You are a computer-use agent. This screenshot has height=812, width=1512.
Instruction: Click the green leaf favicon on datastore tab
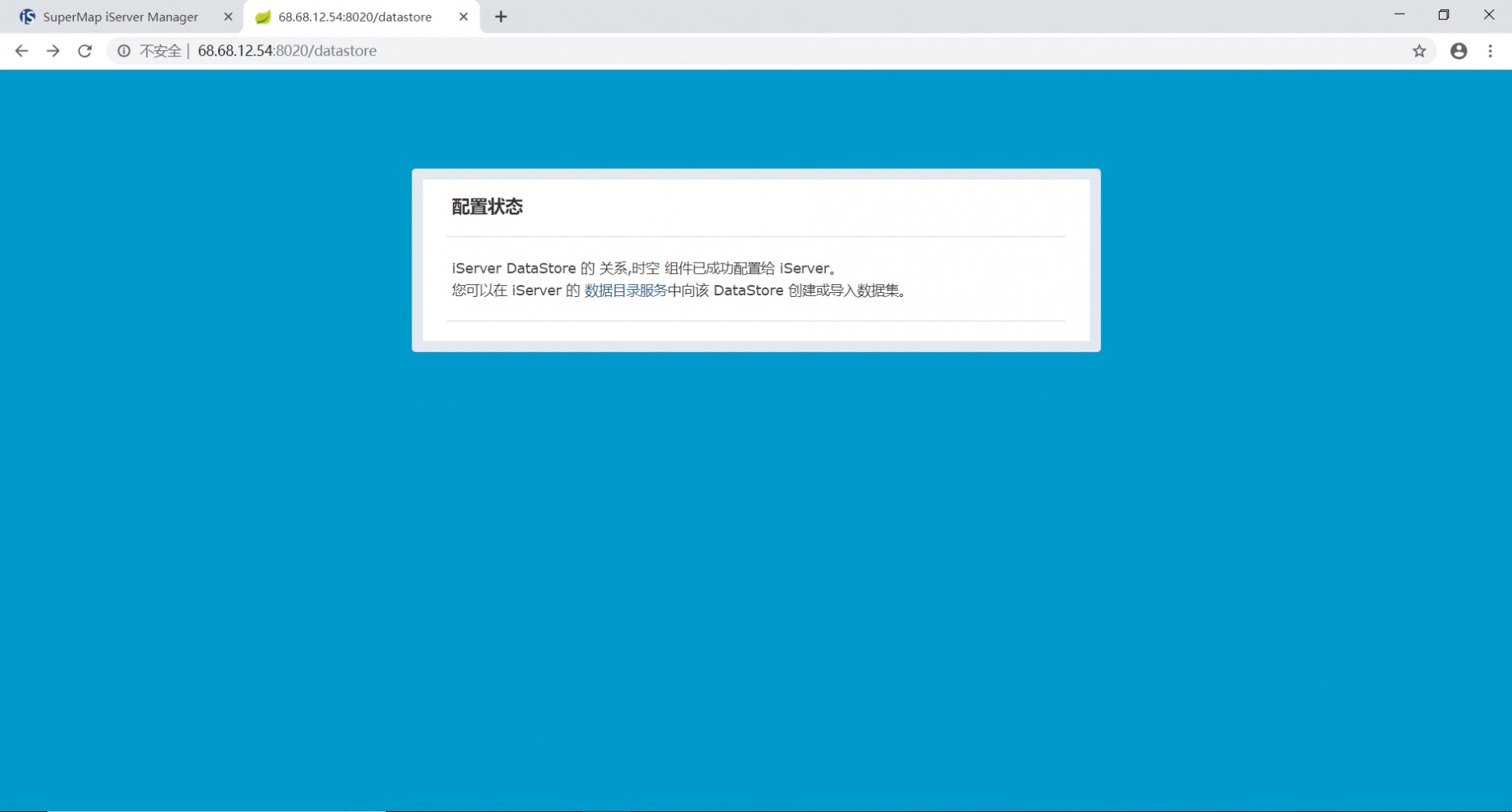click(263, 17)
